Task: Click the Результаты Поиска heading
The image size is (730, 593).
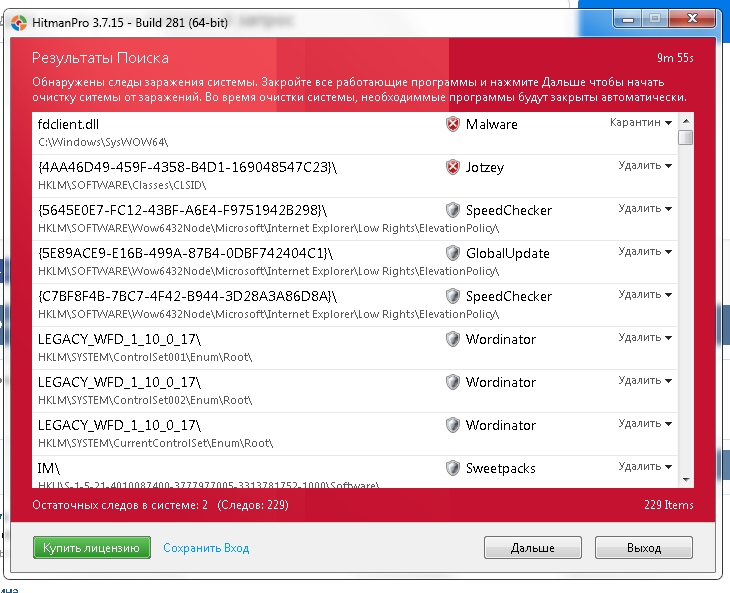Action: 100,58
